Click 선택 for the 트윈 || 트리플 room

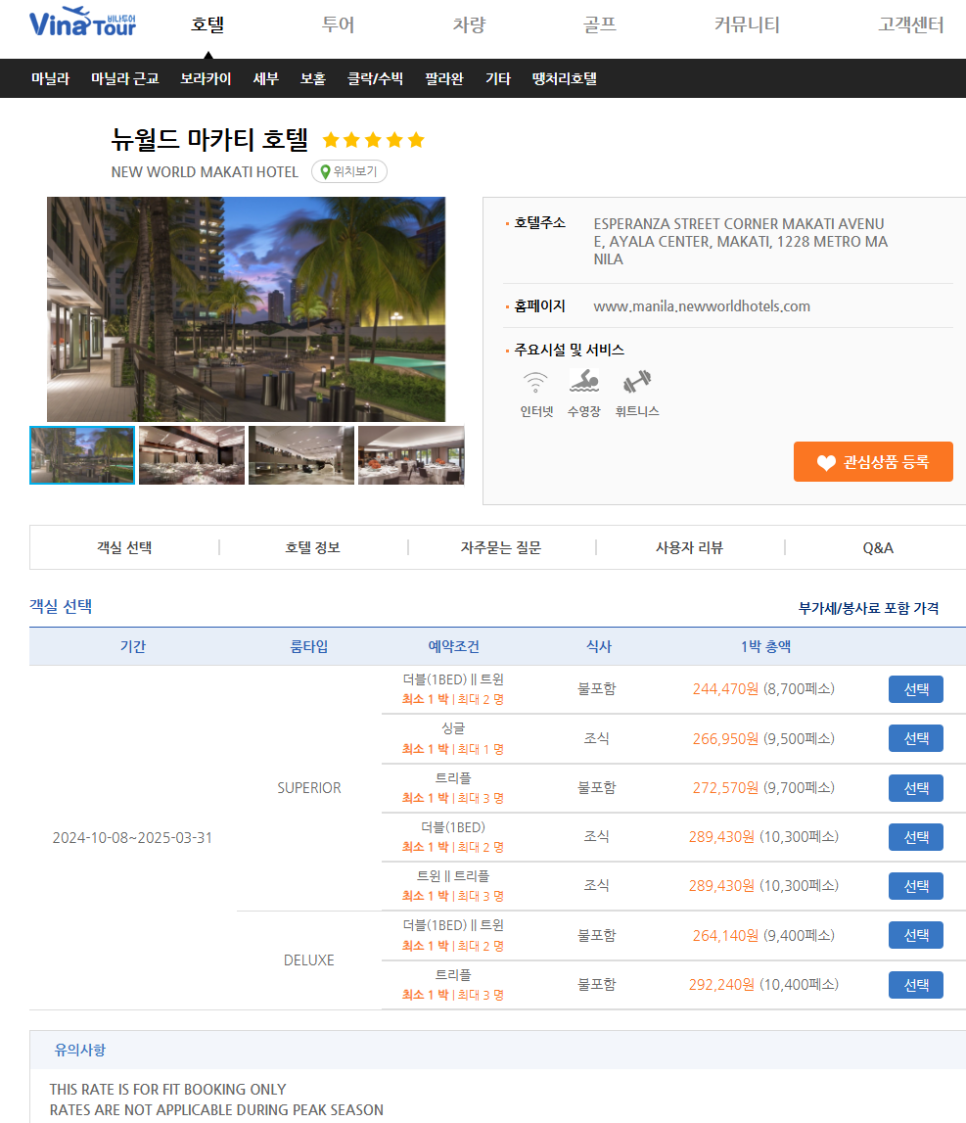916,886
